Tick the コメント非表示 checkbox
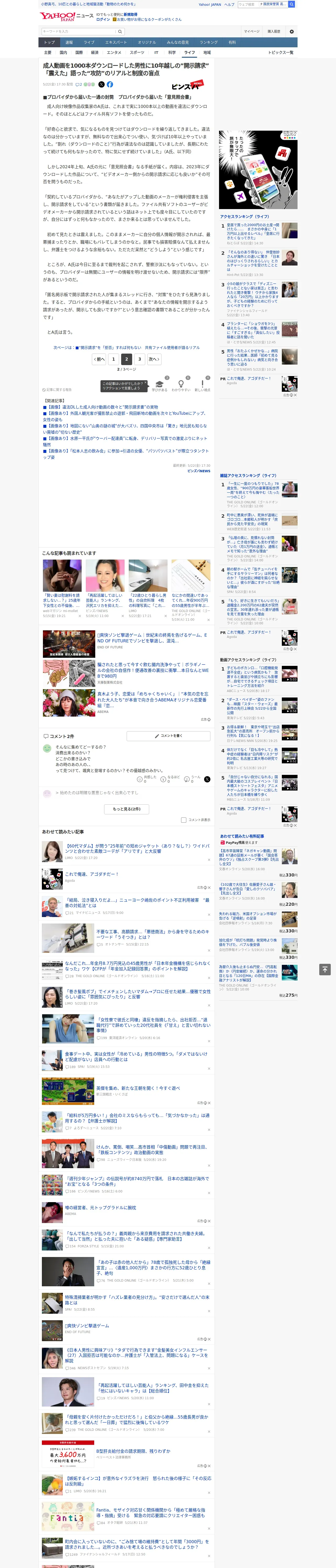Viewport: 336px width, 1568px height. coord(183,819)
